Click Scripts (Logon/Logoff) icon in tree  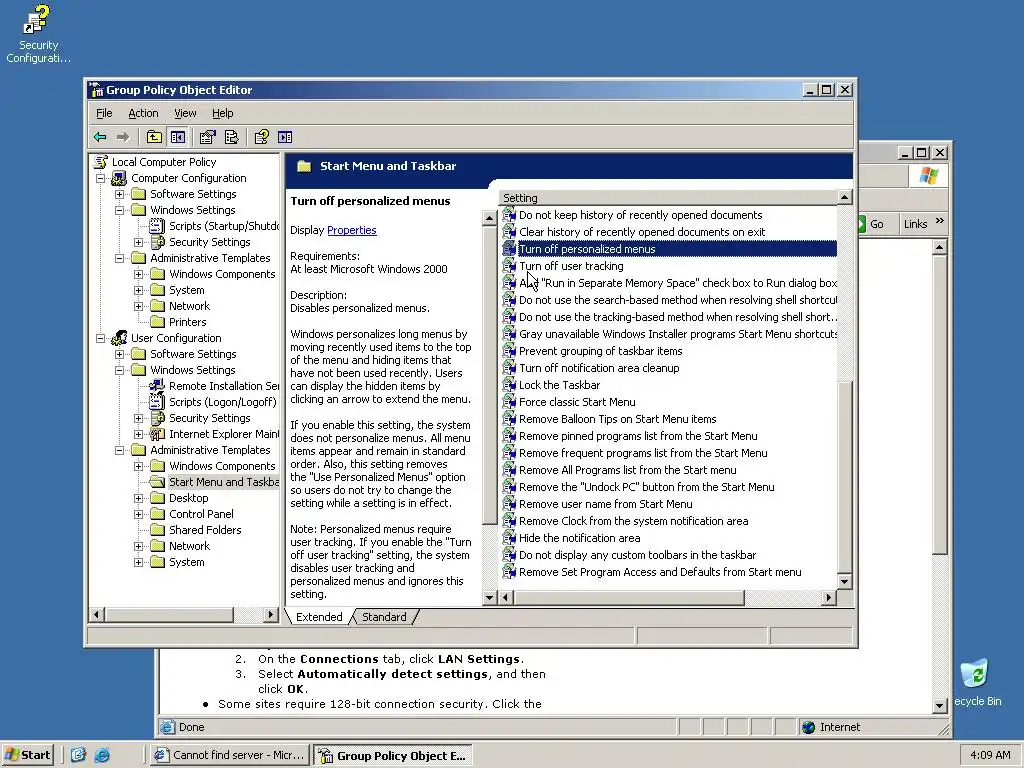click(x=157, y=402)
